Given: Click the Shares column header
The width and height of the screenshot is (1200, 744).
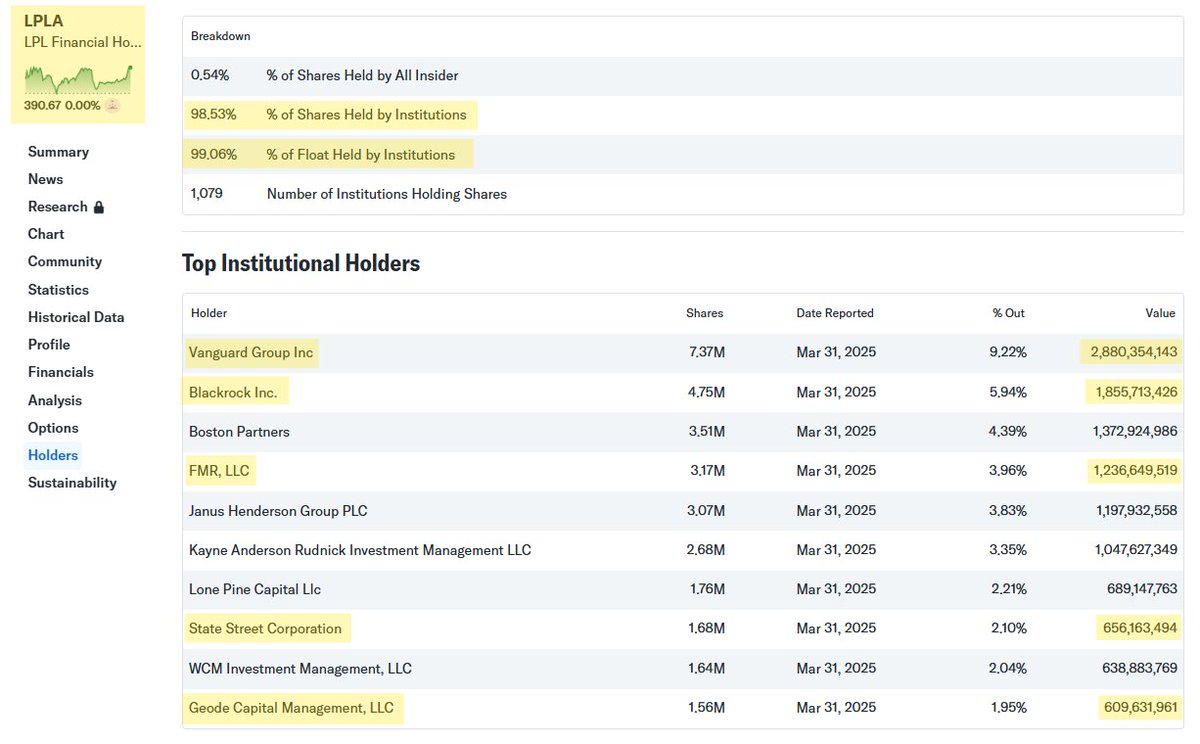Looking at the screenshot, I should 705,313.
